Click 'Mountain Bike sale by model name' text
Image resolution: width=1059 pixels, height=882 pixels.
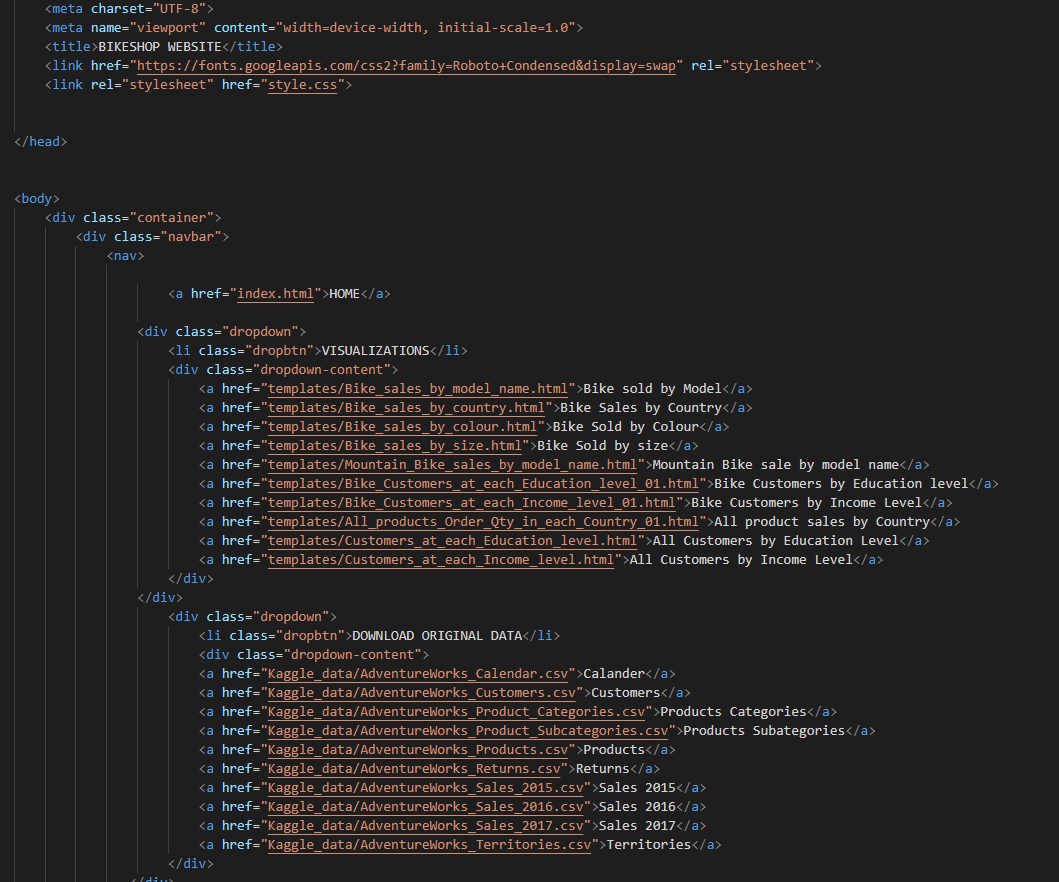pos(775,464)
